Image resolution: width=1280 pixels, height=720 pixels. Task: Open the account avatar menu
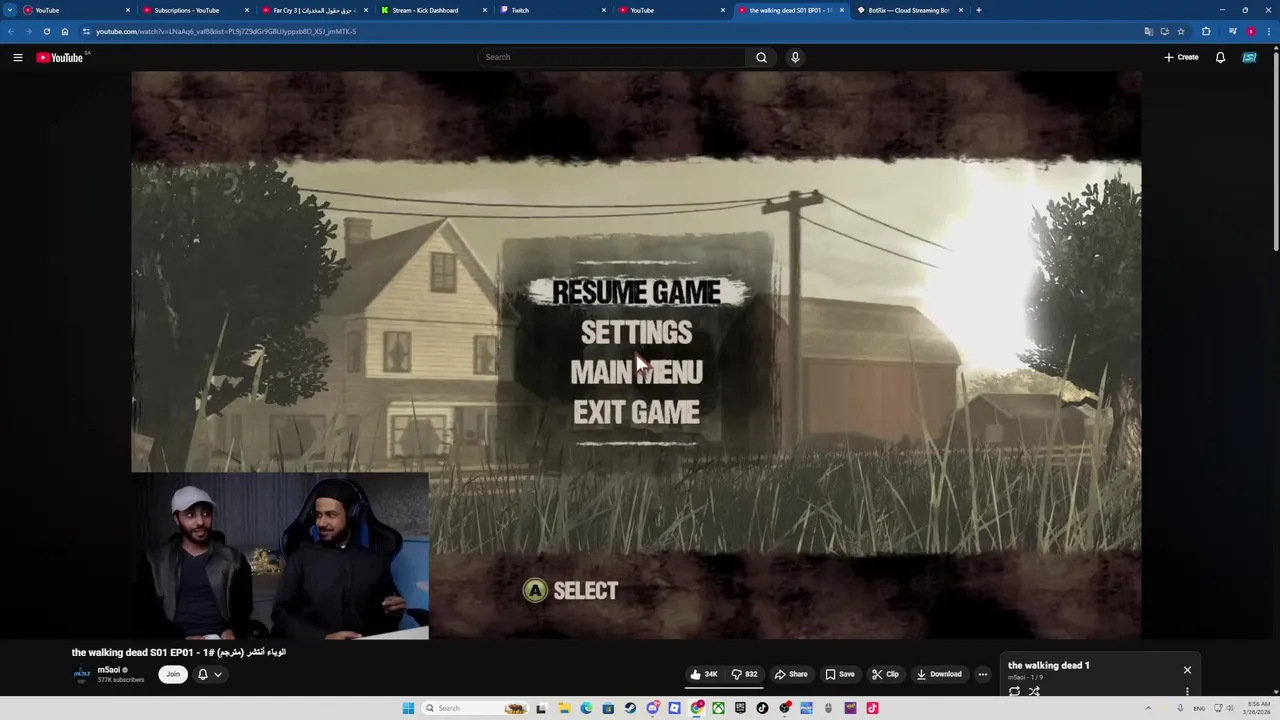(x=1249, y=57)
